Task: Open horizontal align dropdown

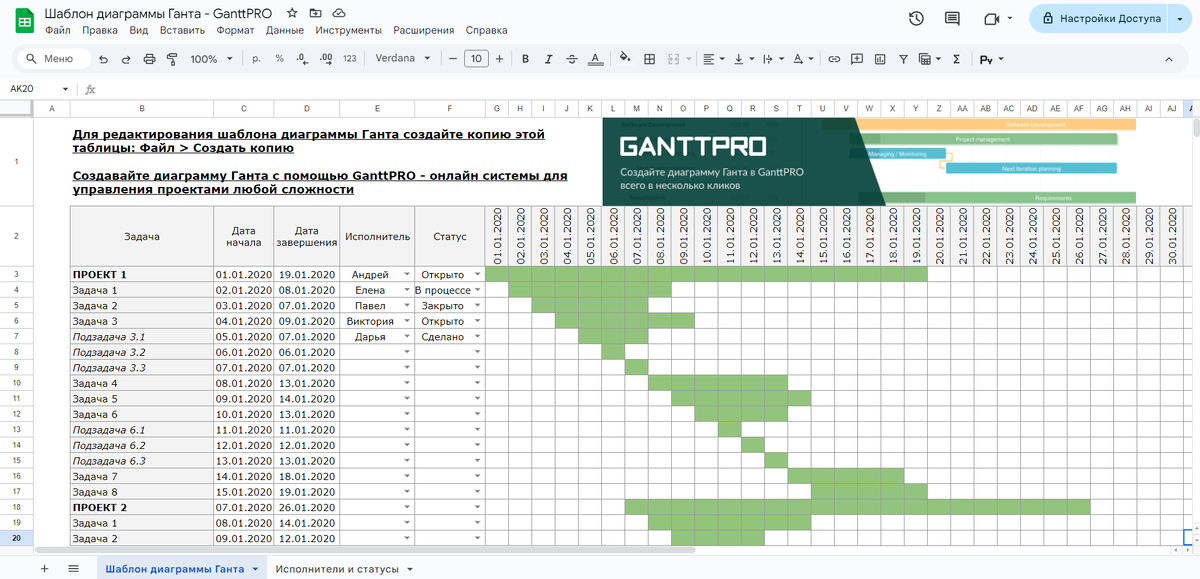Action: pos(713,59)
